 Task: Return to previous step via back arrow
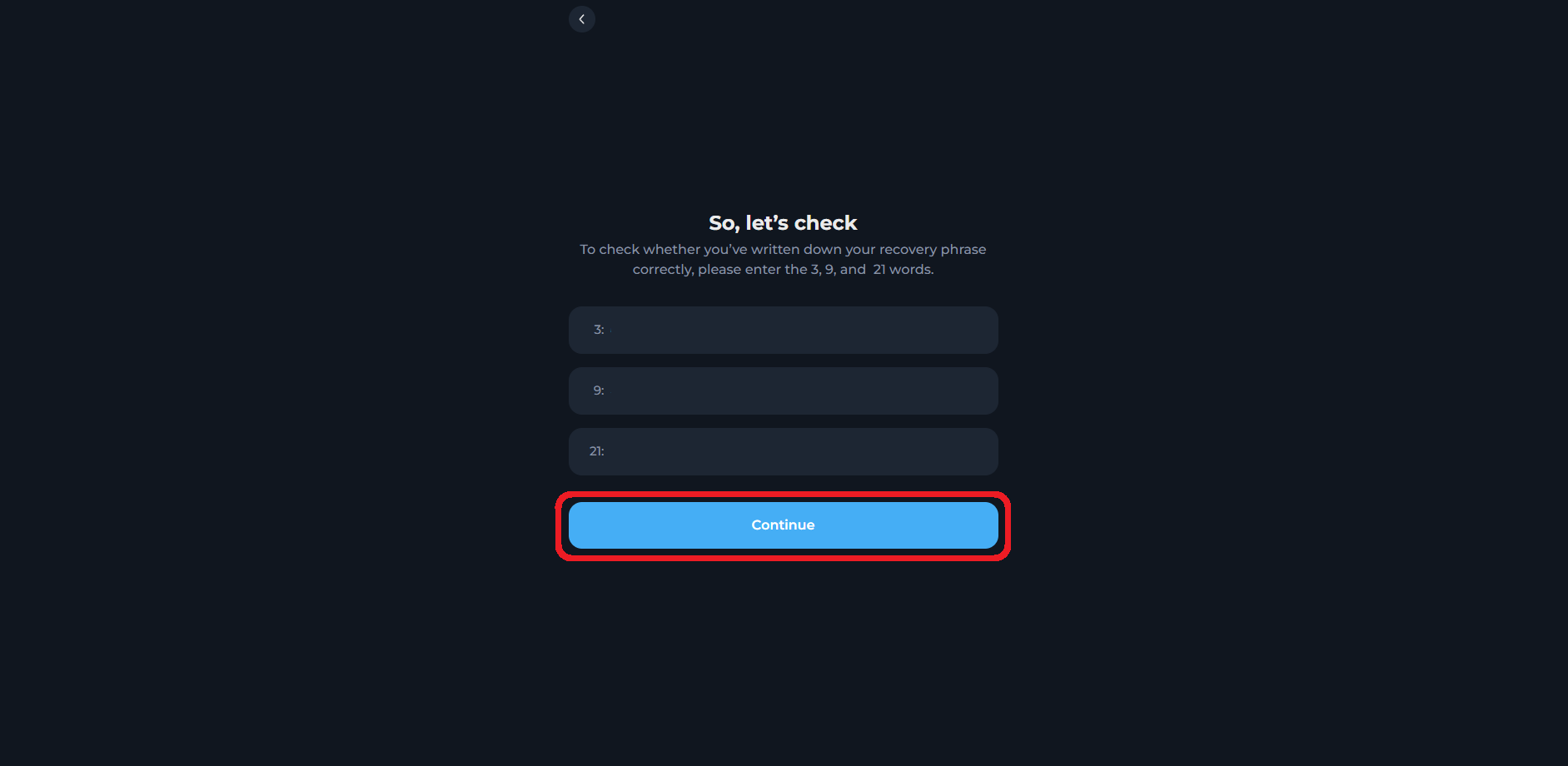(x=582, y=19)
